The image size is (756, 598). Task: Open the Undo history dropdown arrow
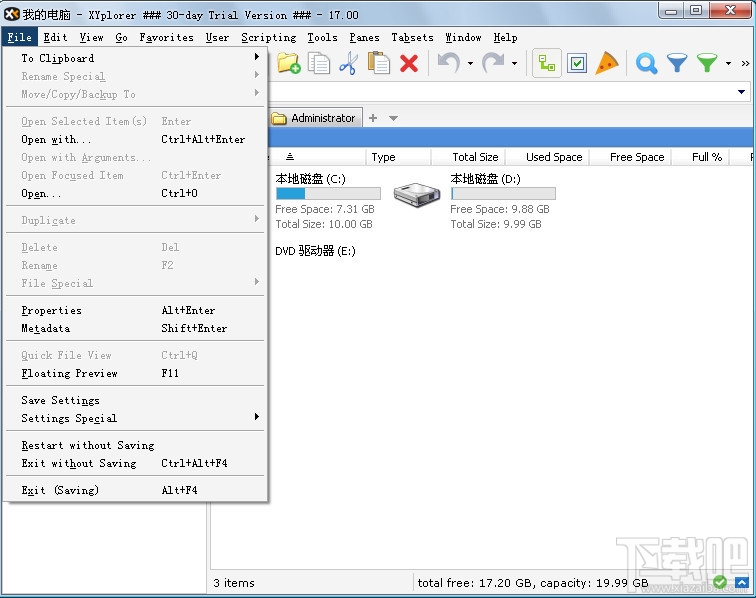click(470, 63)
